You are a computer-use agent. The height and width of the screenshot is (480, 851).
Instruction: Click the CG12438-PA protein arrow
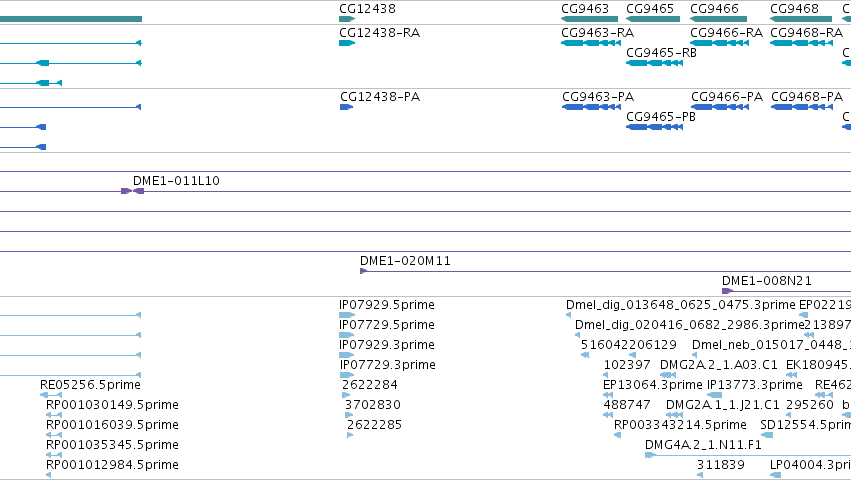[346, 107]
